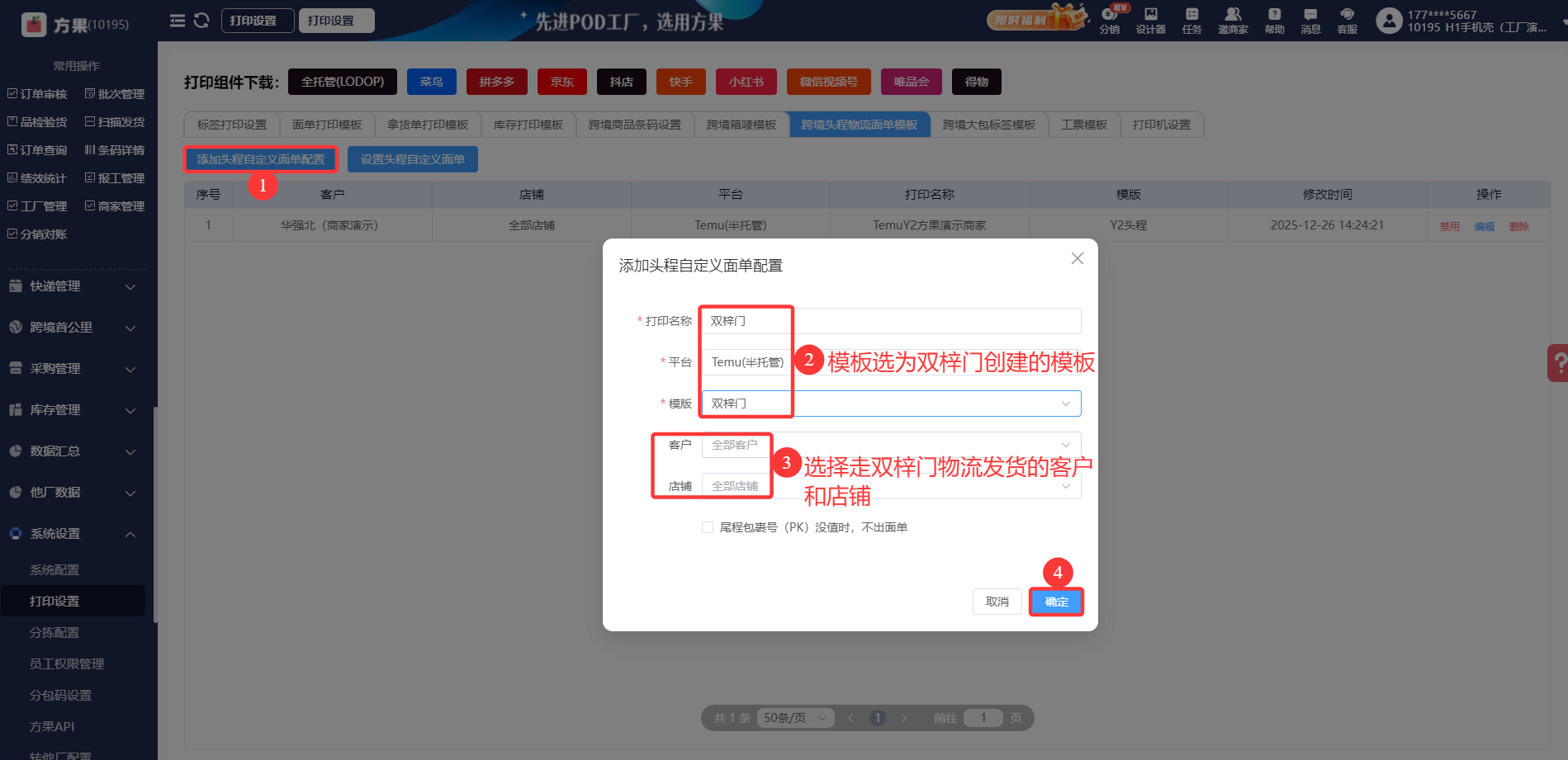
Task: Open 商家管理 shortcut in sidebar
Action: click(x=115, y=206)
